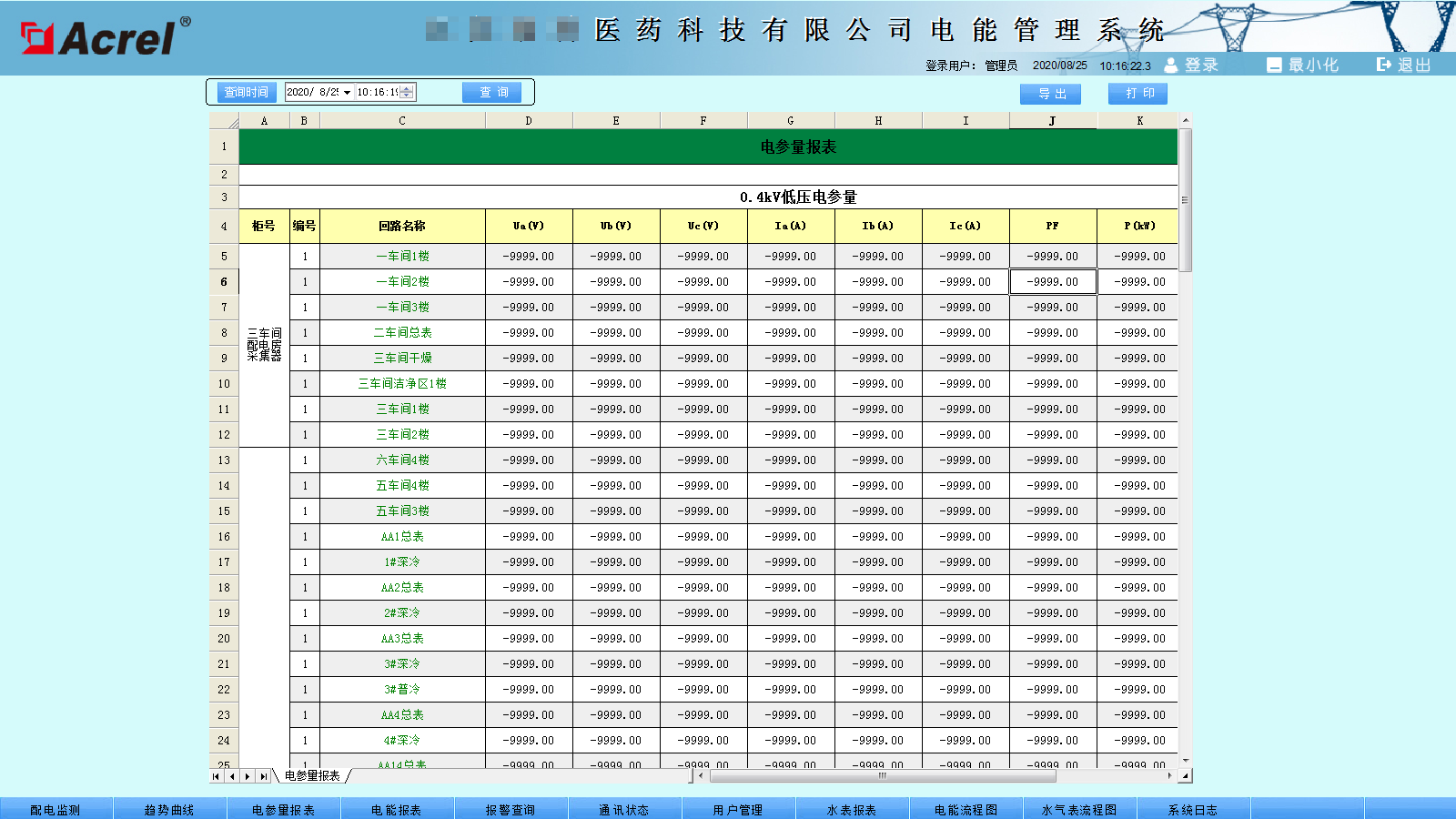Click the horizontal scrollbar thumb
The width and height of the screenshot is (1456, 819).
pos(882,776)
